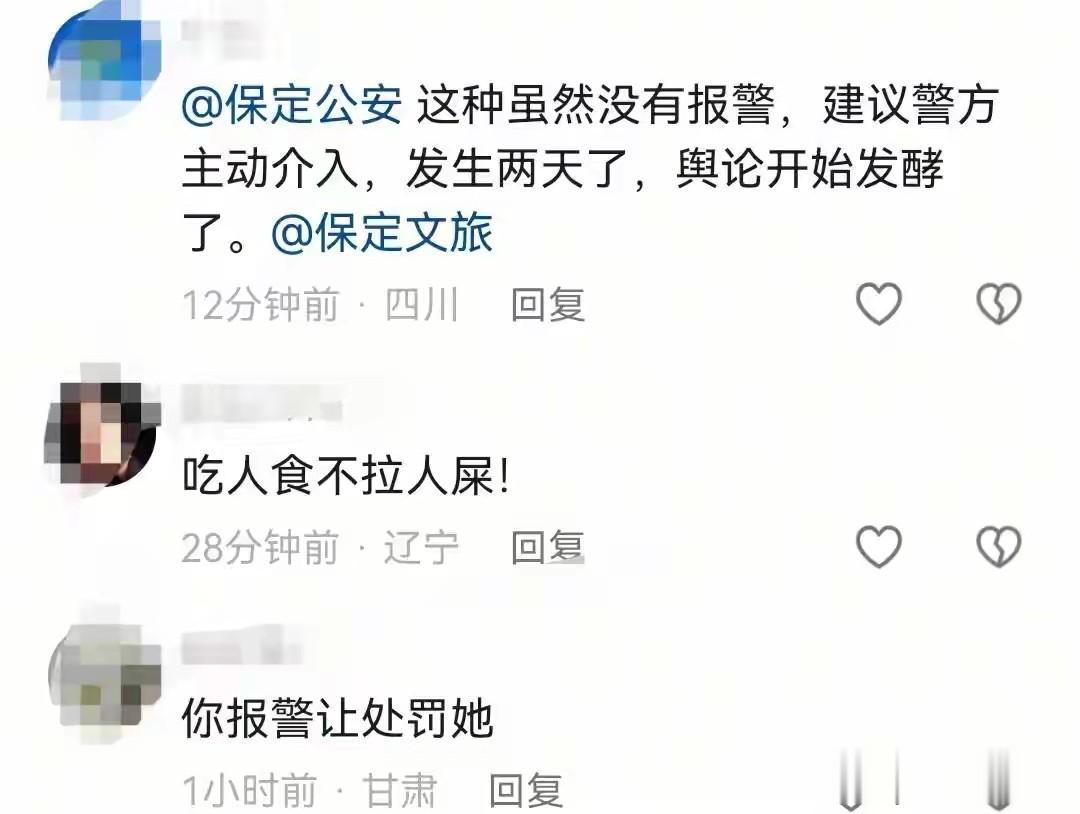Screen dimensions: 1080x814
Task: Tap the 1小时前 · 甘肃 timestamp
Action: (309, 790)
